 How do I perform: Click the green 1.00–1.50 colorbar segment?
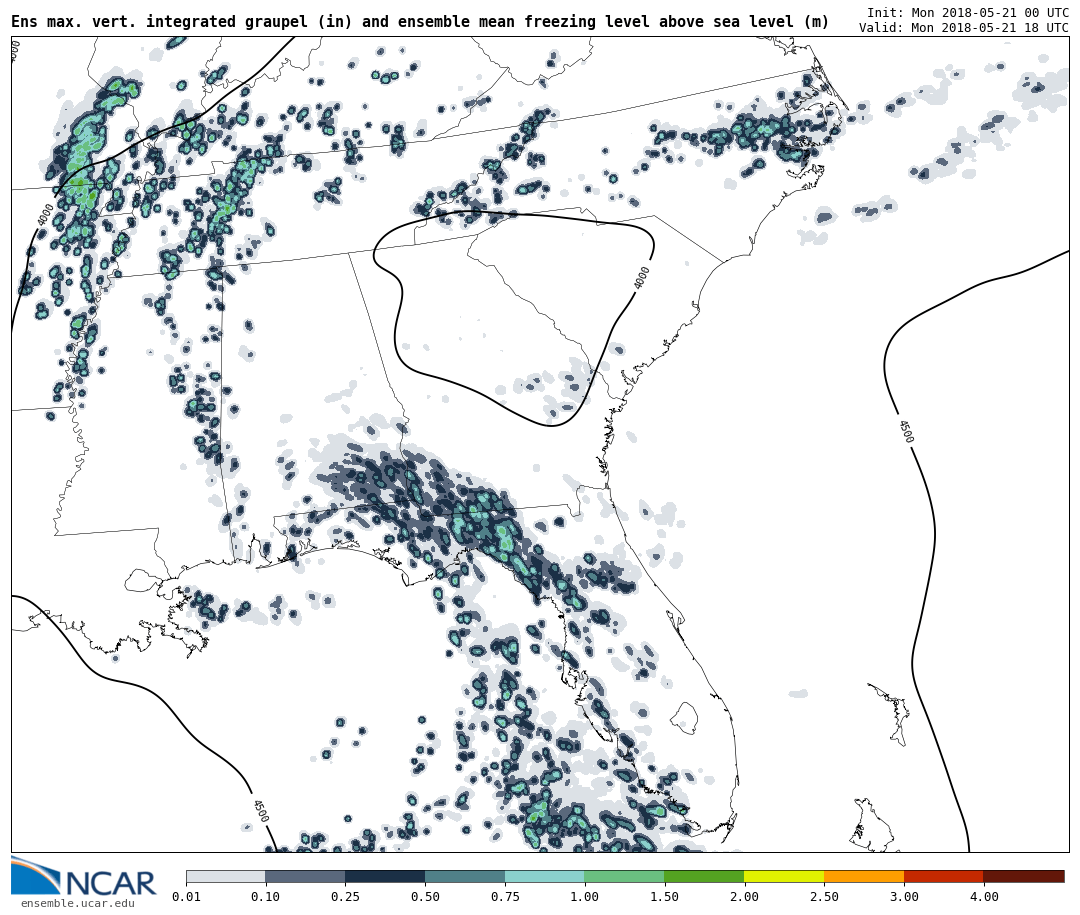point(624,877)
